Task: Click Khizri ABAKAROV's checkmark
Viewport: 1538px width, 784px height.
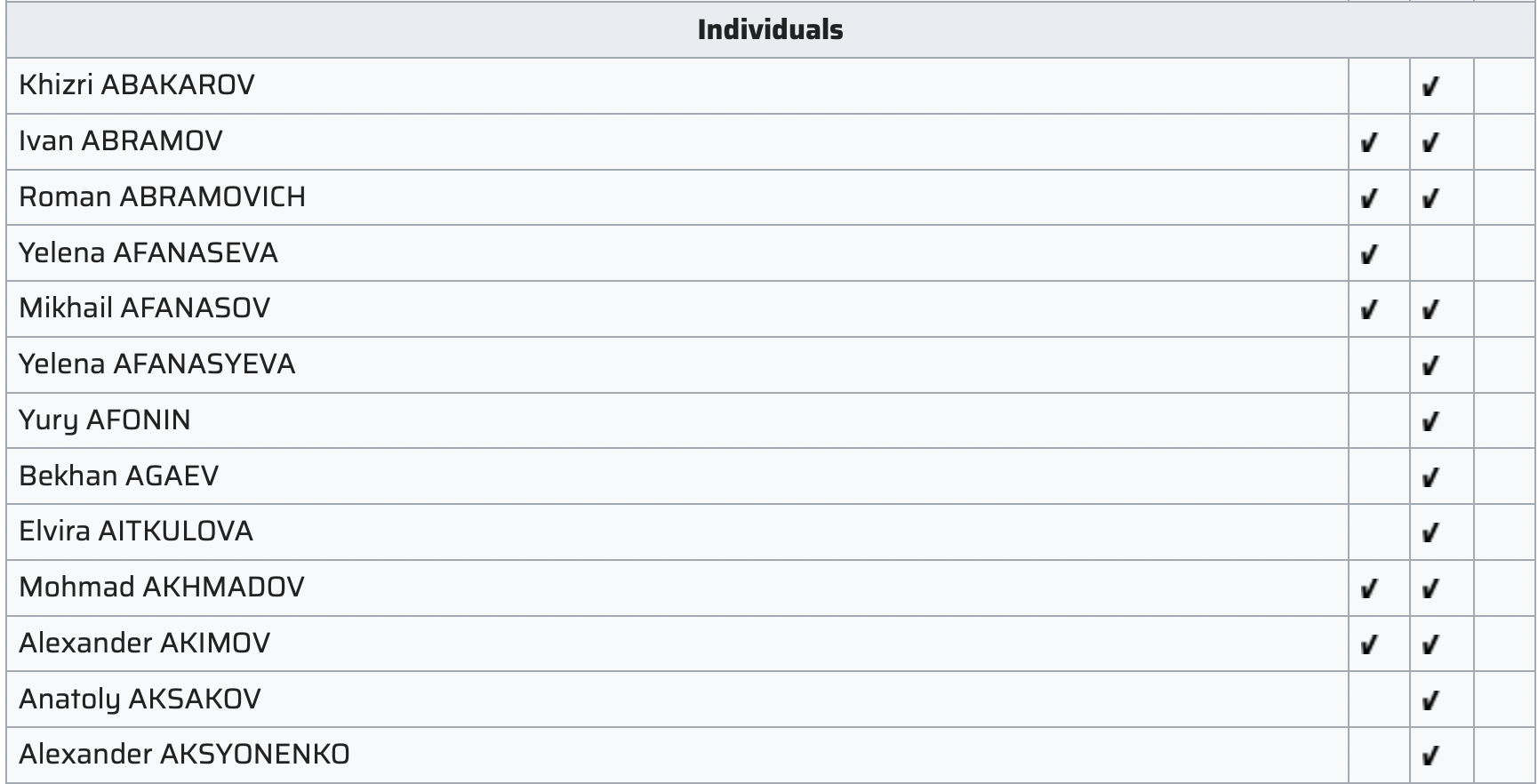Action: click(1430, 86)
